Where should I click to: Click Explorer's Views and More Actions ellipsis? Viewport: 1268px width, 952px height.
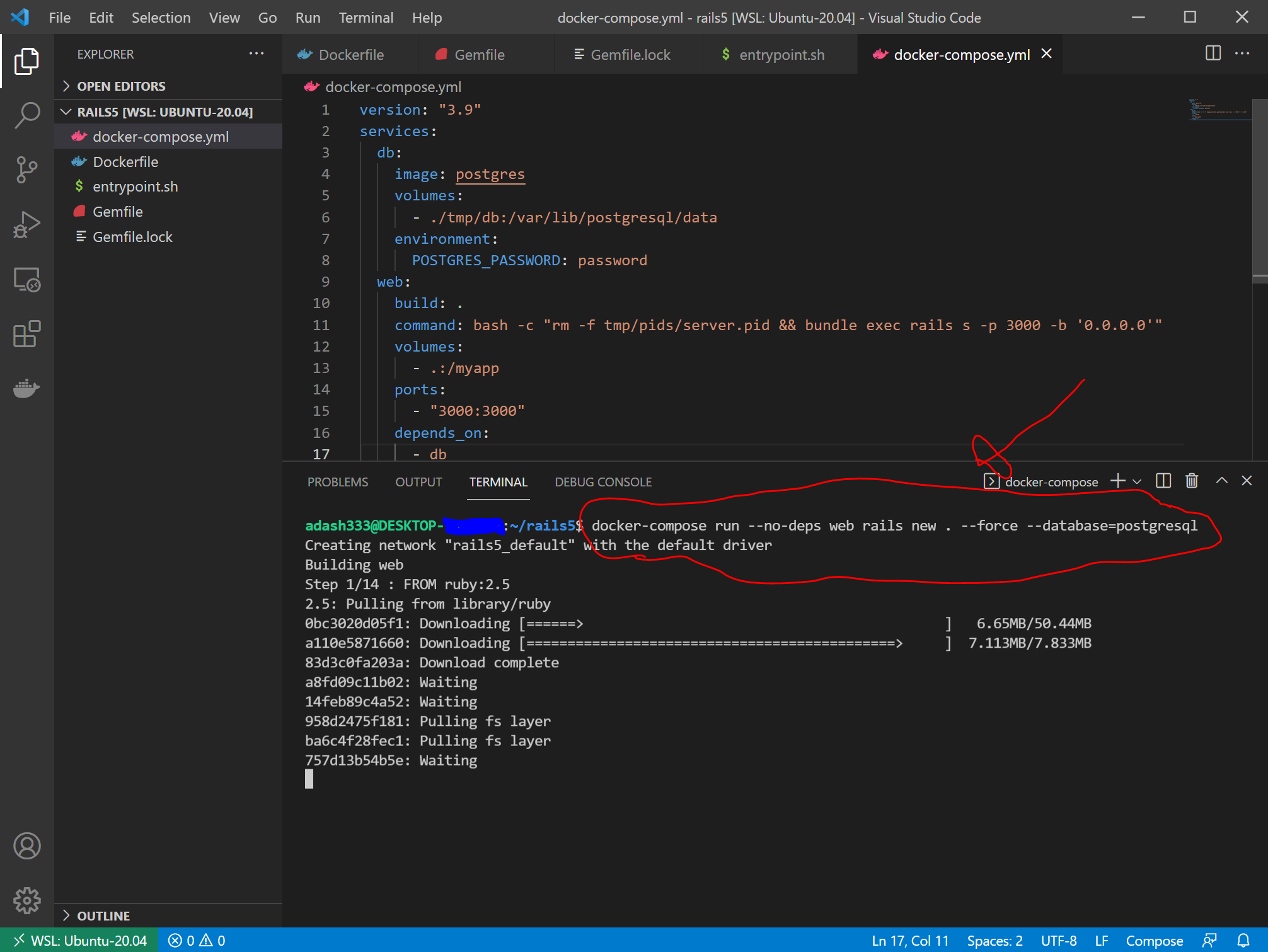pyautogui.click(x=256, y=54)
